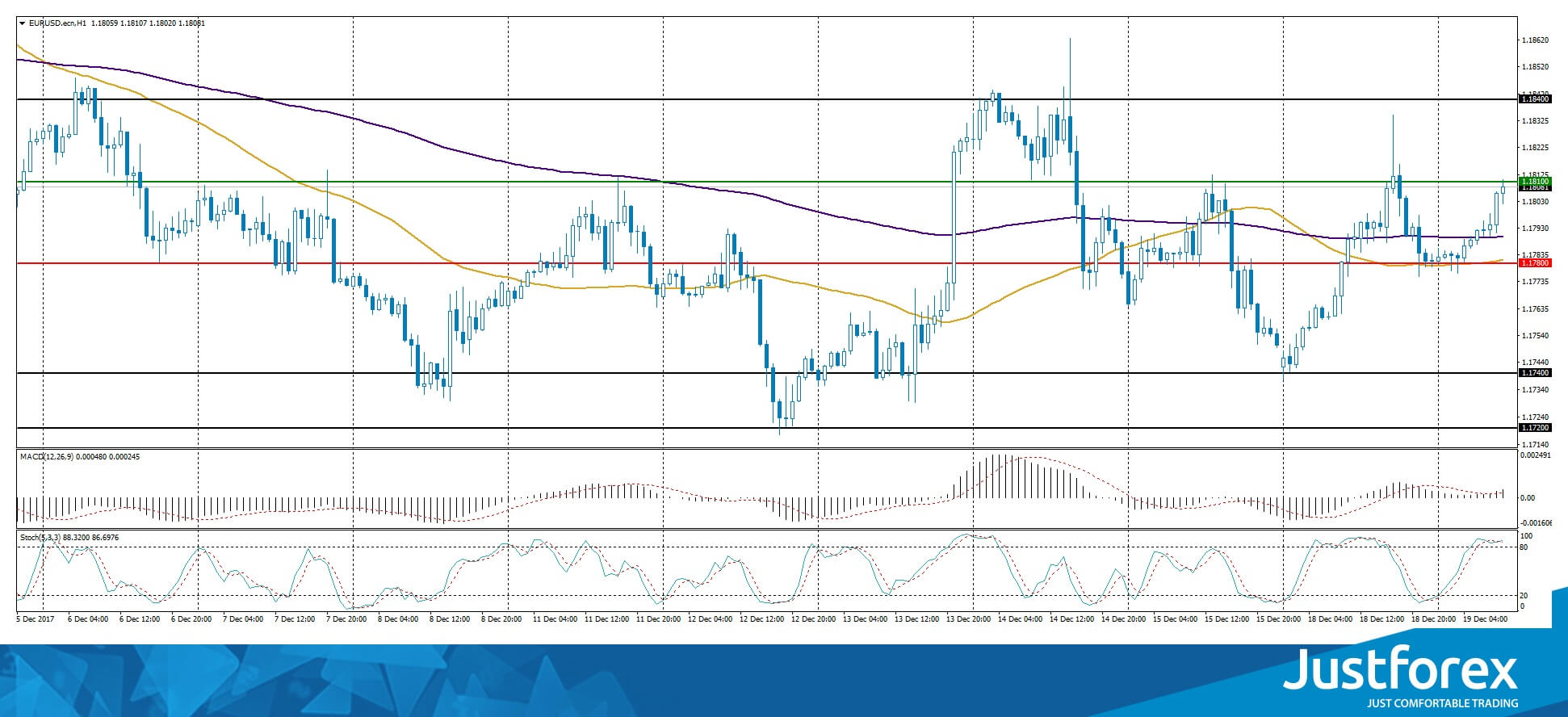The image size is (1568, 717).
Task: Click the 1.17200 black level price tag
Action: 1535,428
